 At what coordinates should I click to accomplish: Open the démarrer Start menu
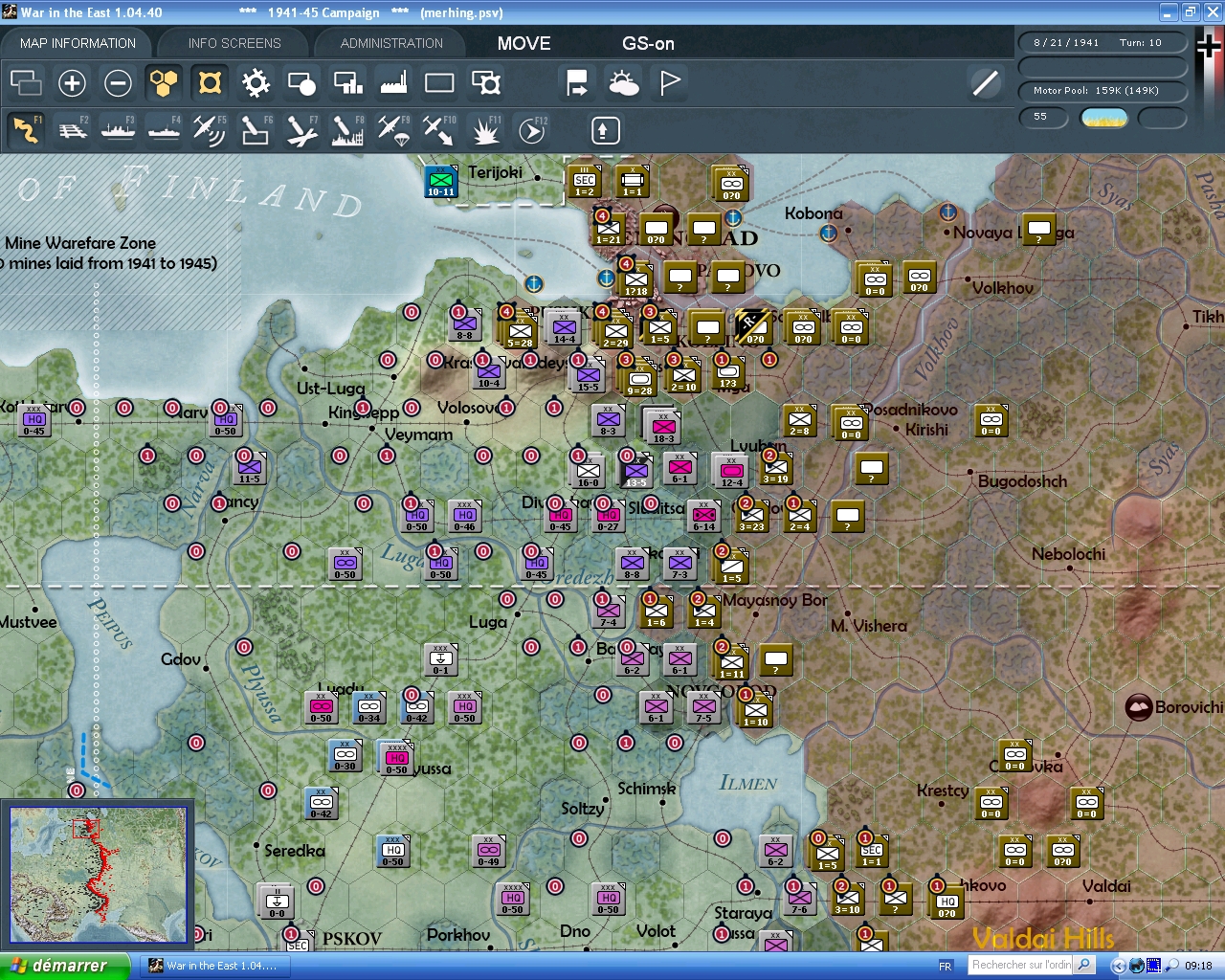coord(65,966)
